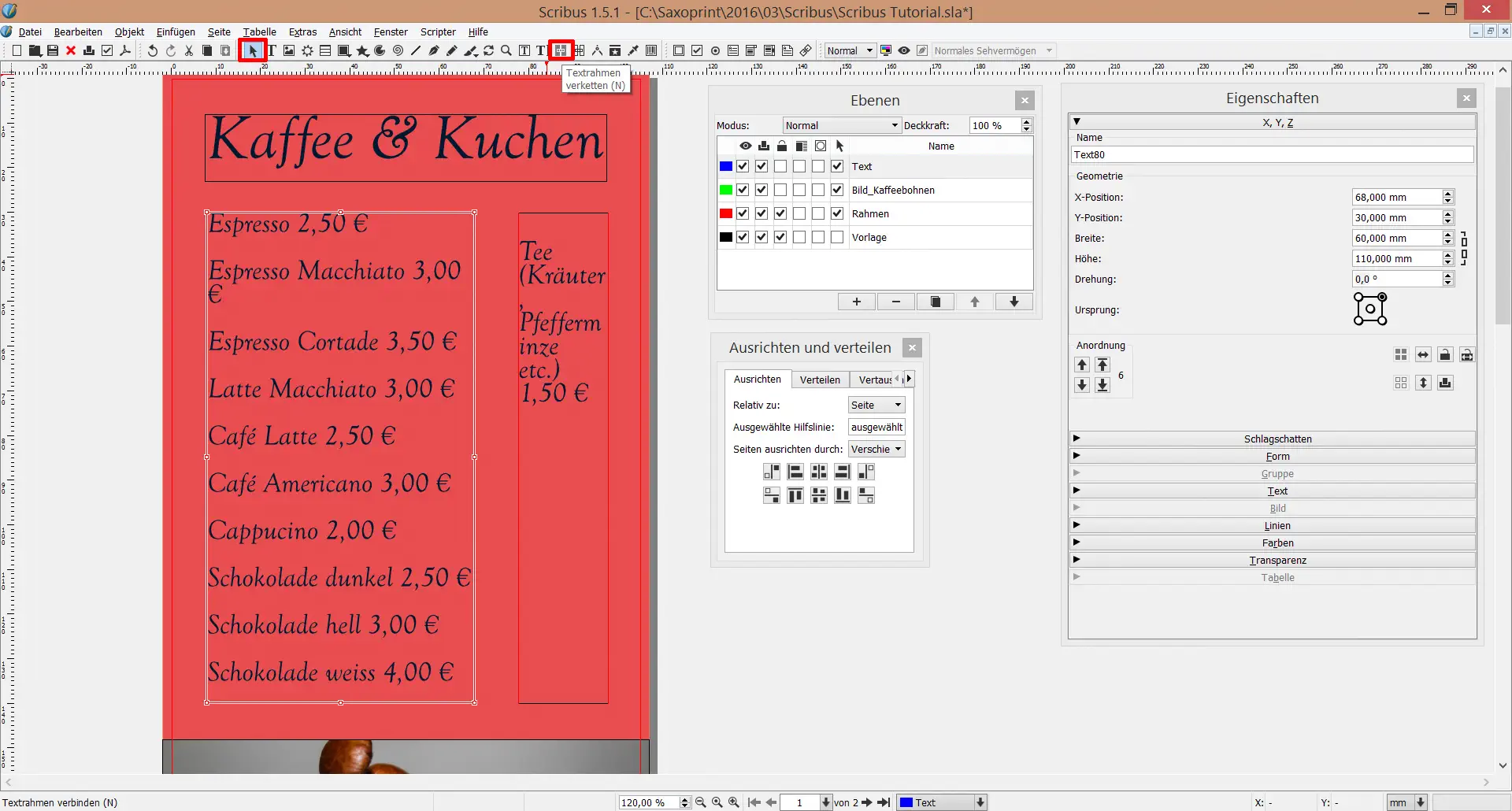
Task: Open the Measurements tool
Action: point(598,50)
